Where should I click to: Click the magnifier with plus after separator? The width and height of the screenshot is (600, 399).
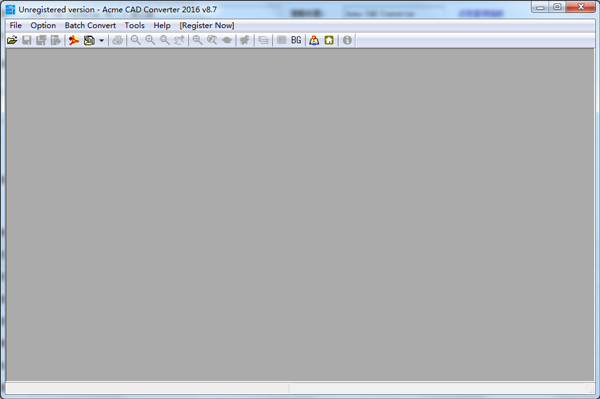pyautogui.click(x=197, y=40)
